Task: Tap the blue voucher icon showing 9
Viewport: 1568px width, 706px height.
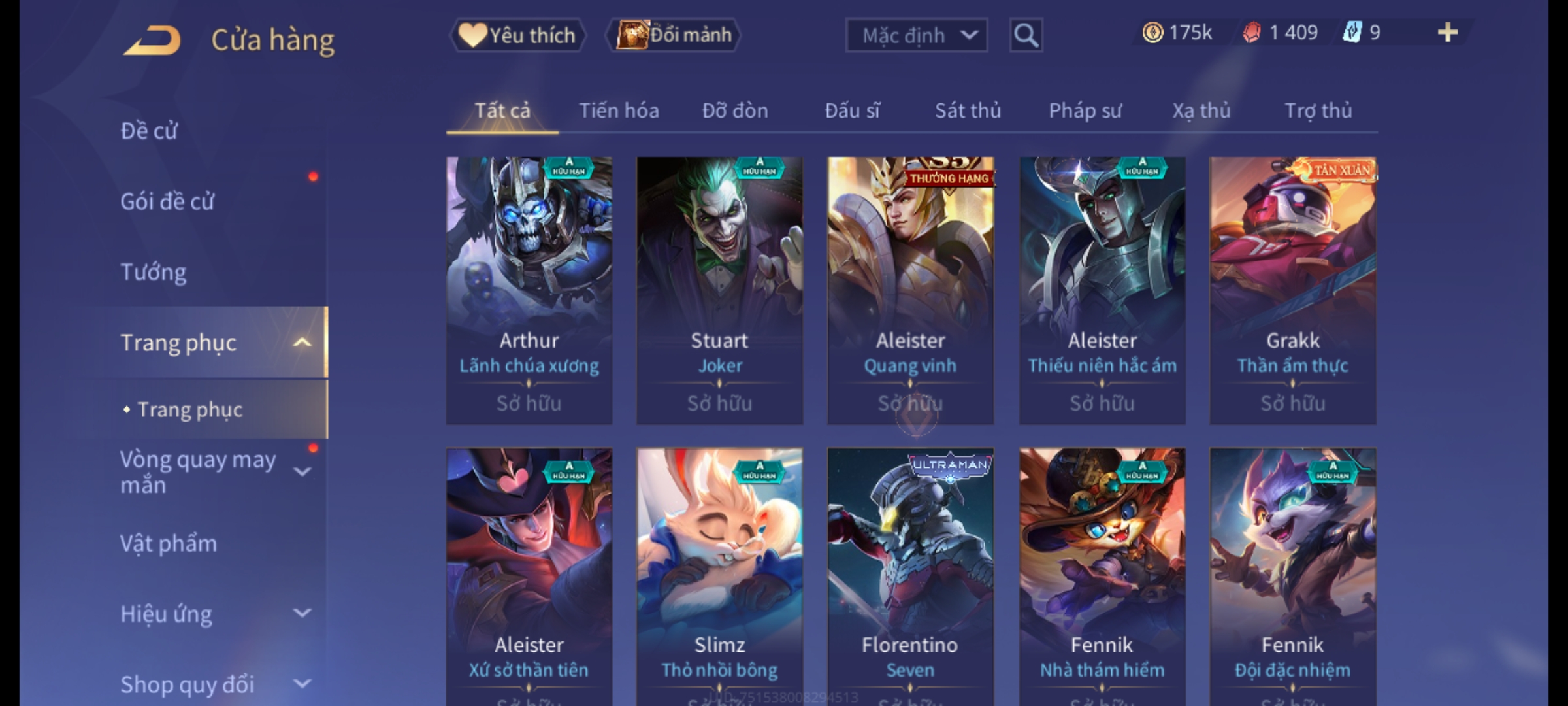Action: pyautogui.click(x=1352, y=32)
